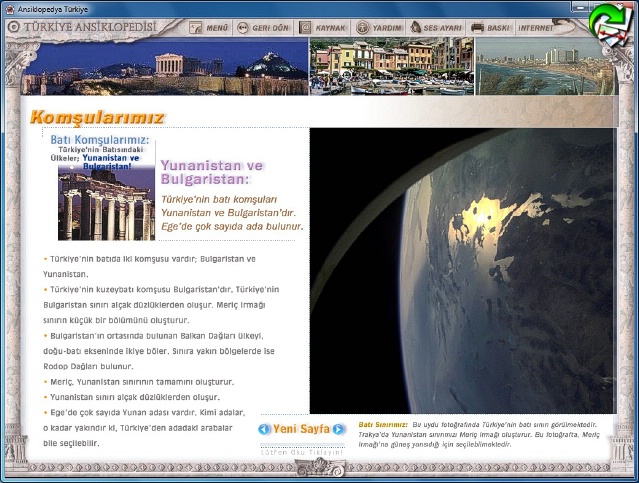
Task: Click the satellite photo of Earth
Action: tap(460, 270)
